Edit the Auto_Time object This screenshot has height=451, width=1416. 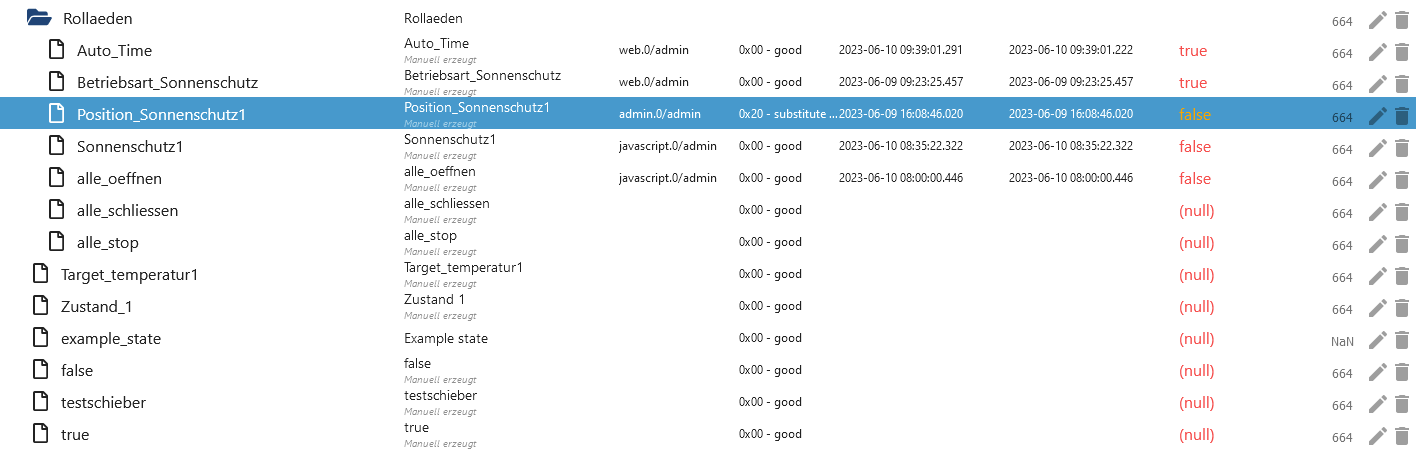[x=1378, y=51]
